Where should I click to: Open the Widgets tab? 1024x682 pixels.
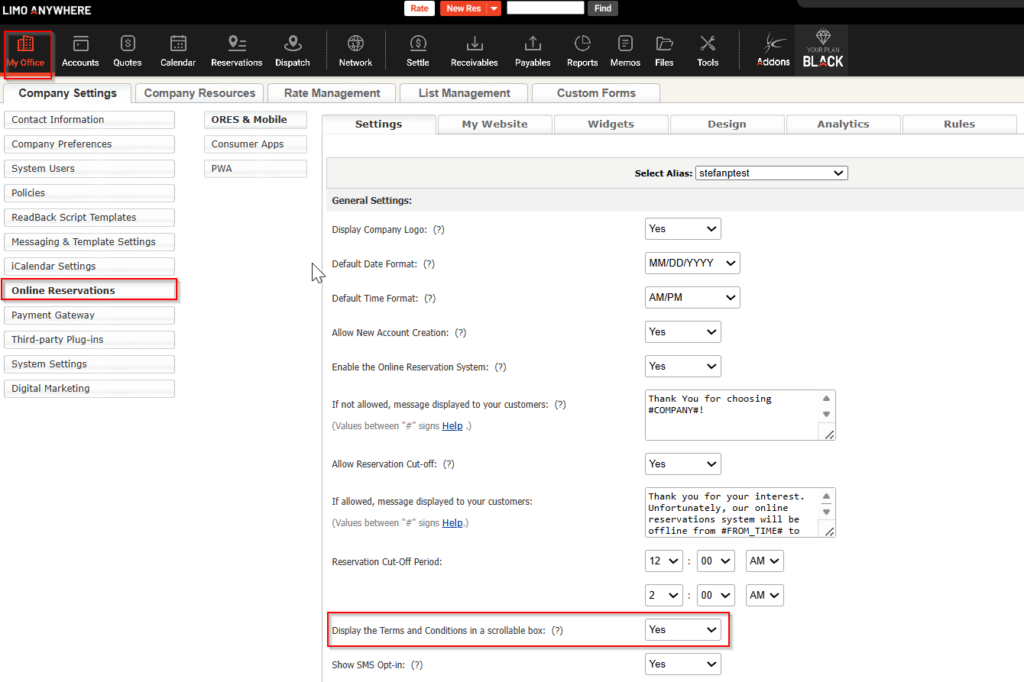coord(610,124)
